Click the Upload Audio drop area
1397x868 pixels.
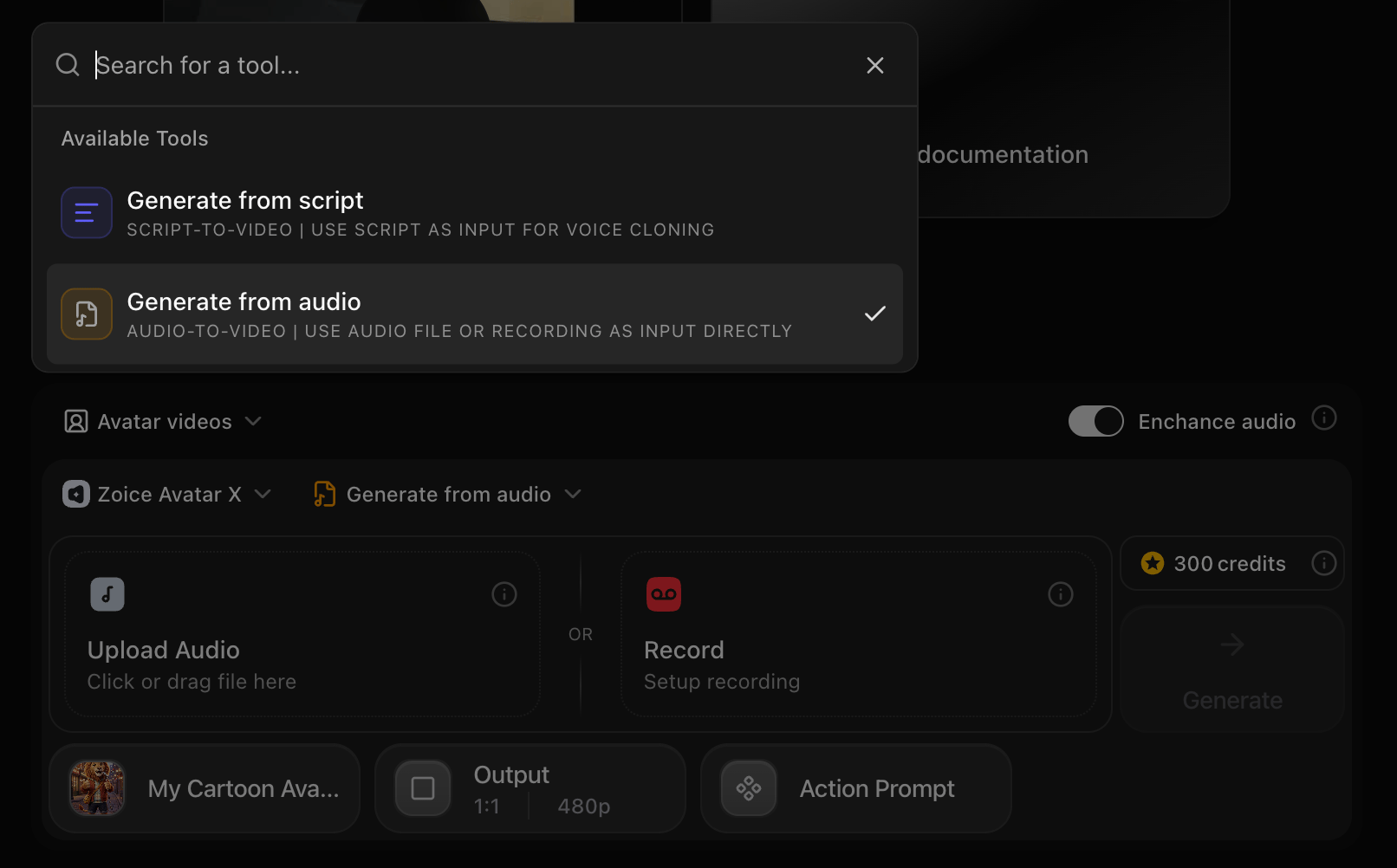[x=302, y=634]
